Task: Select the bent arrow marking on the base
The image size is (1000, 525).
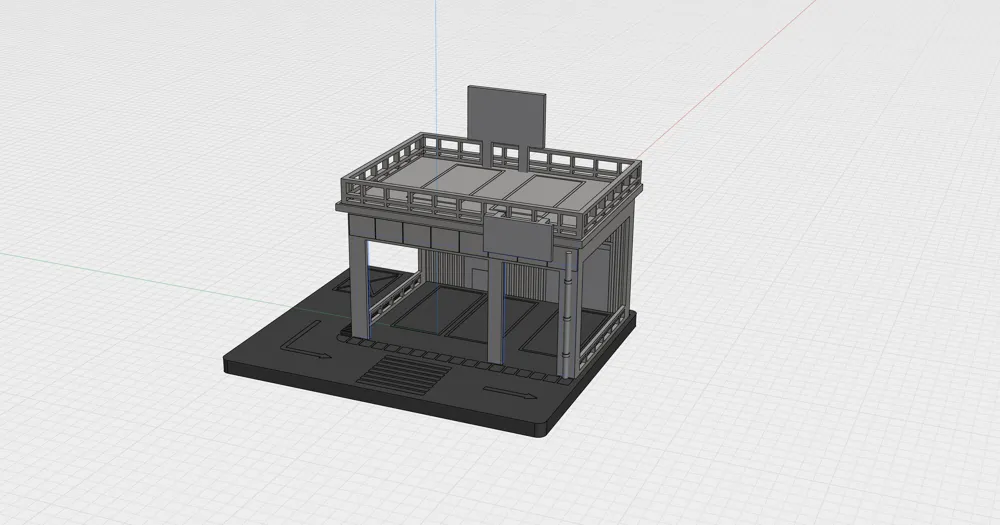Action: (x=305, y=339)
